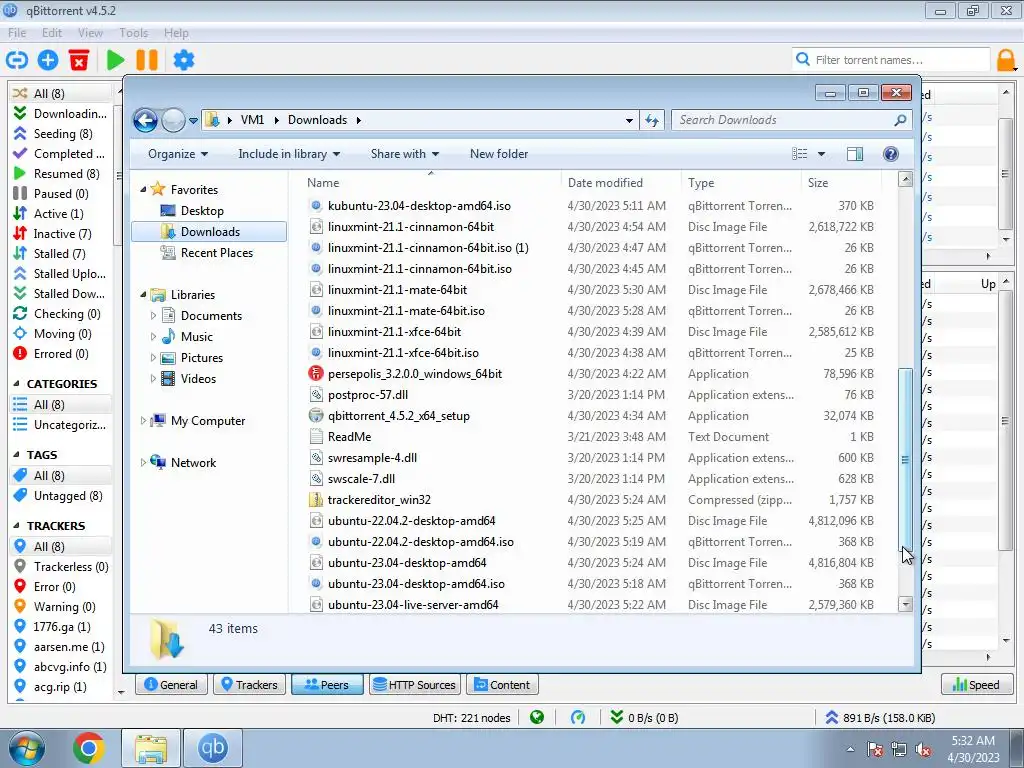Click VM1 in the address breadcrumb
The image size is (1024, 768).
(252, 120)
